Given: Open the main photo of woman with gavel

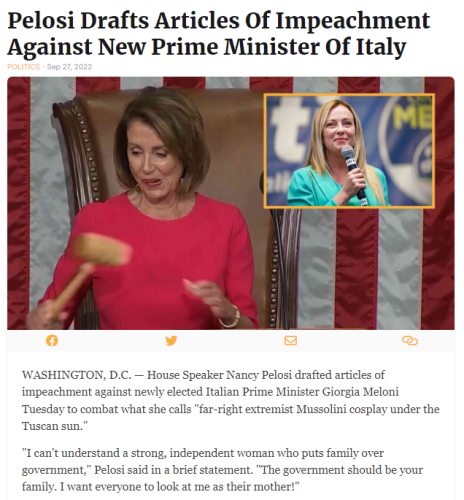Looking at the screenshot, I should pyautogui.click(x=231, y=203).
